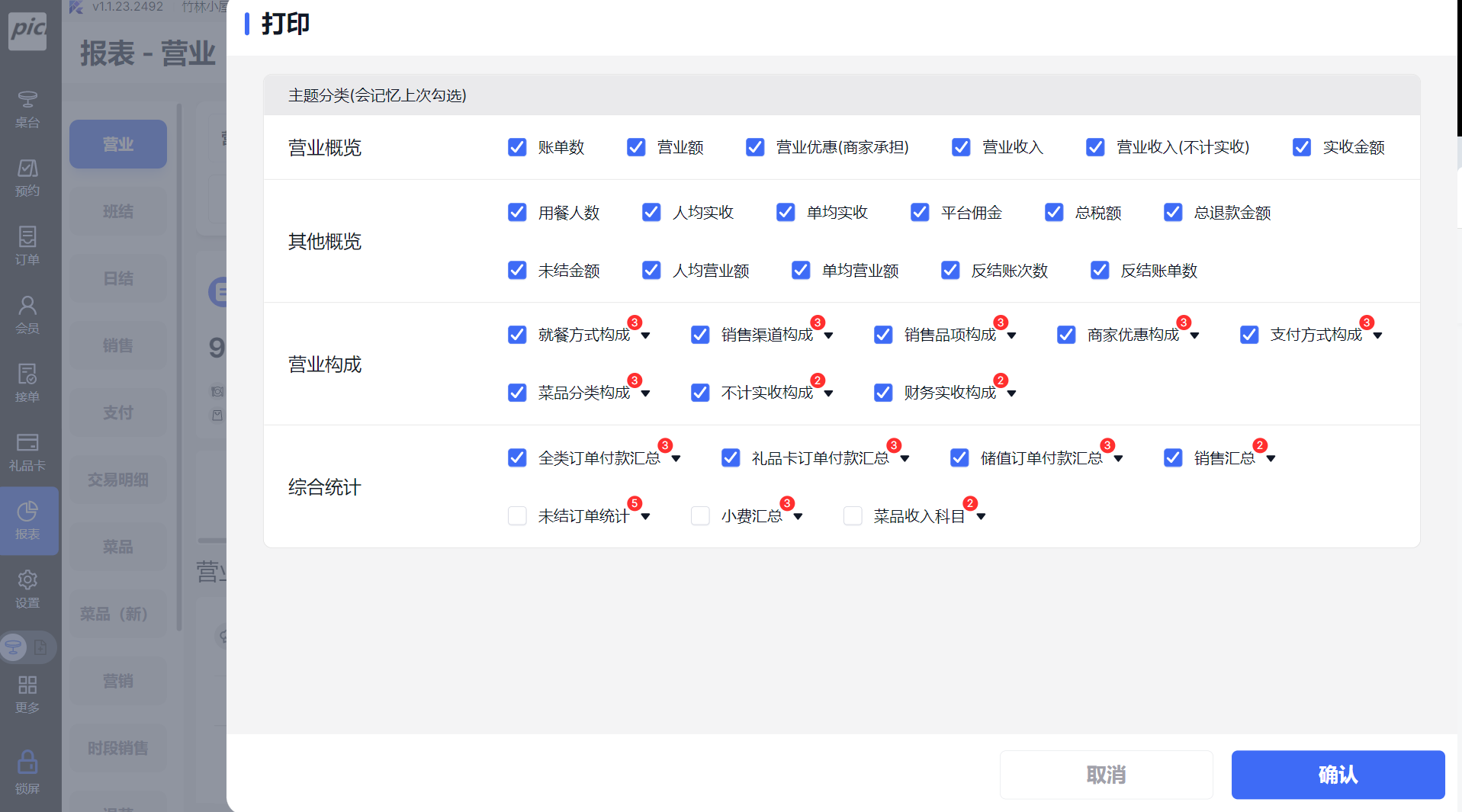
Task: Open the 更多 more grid icon
Action: pos(27,695)
